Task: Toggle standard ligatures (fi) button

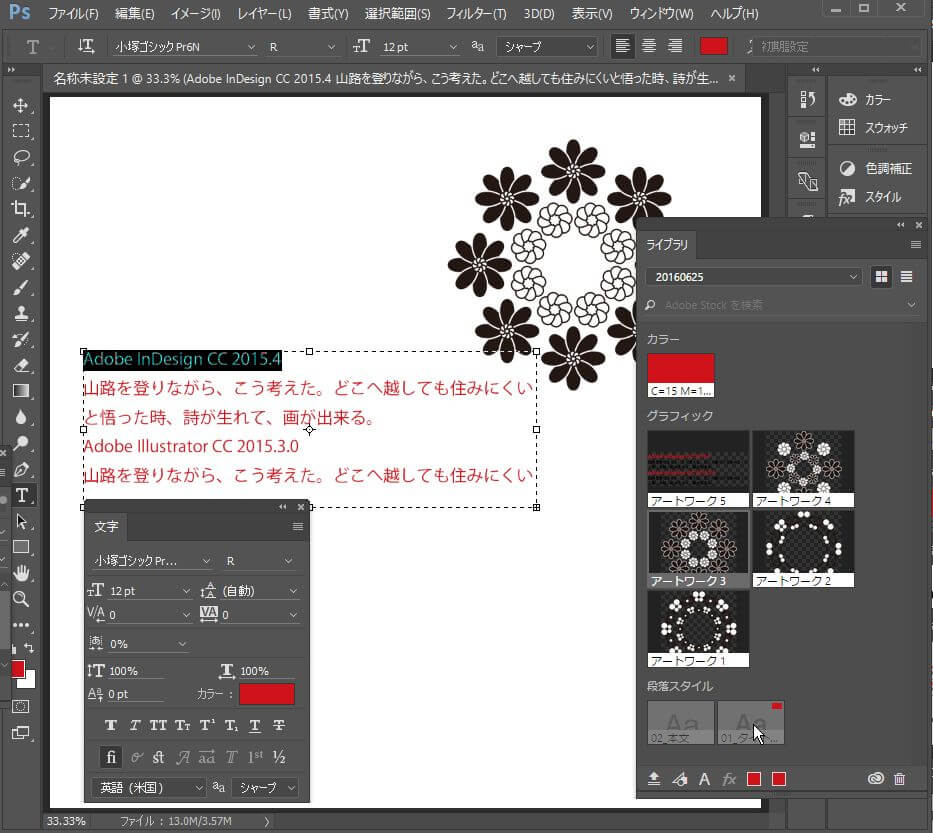Action: click(x=111, y=757)
